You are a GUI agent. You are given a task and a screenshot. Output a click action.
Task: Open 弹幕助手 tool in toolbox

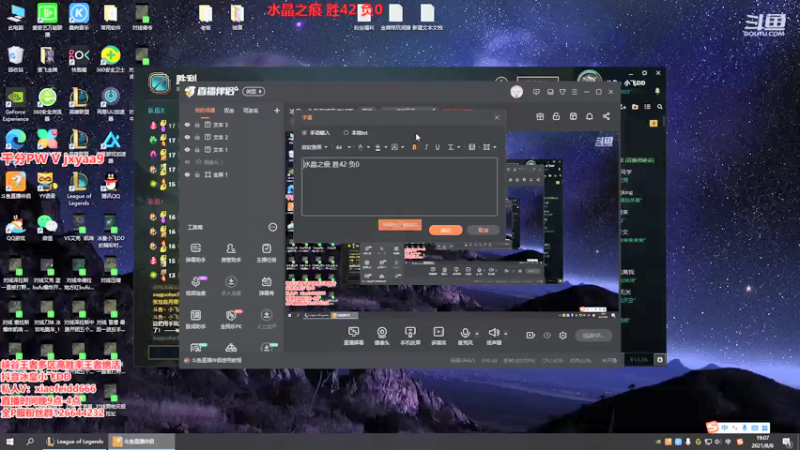(x=195, y=253)
